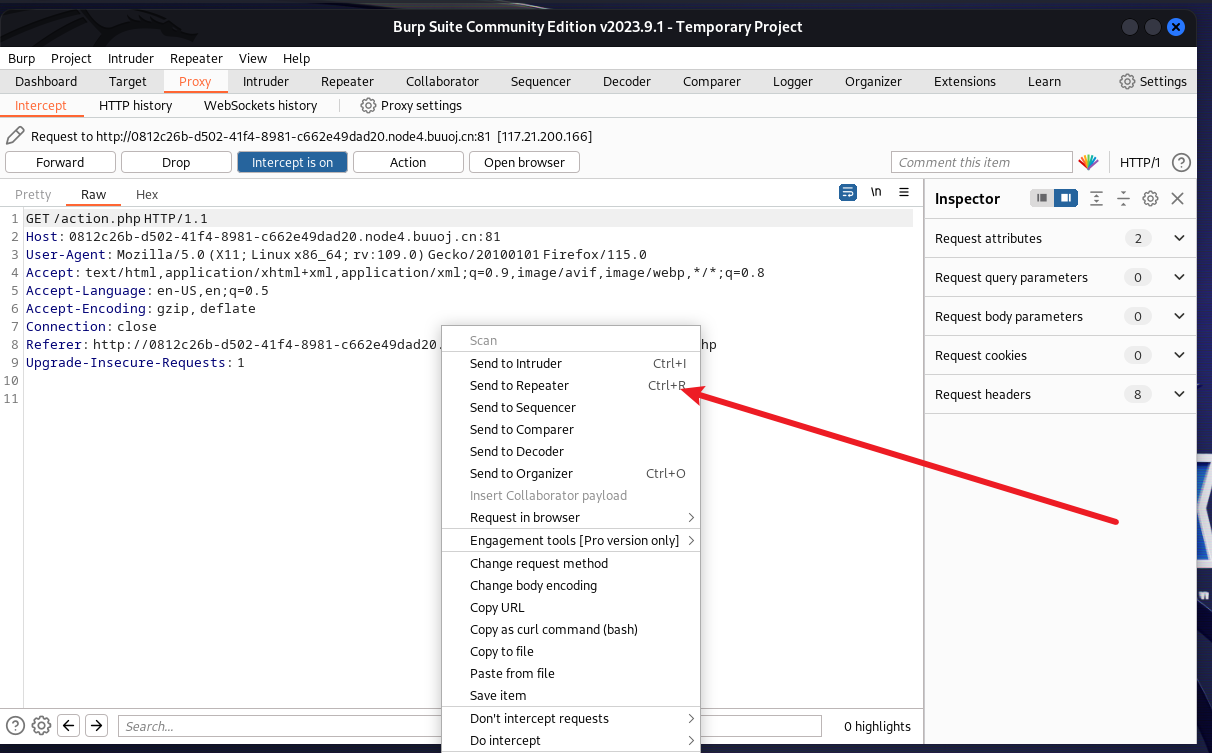Switch to the Decoder tool tab
Screen dimensions: 1212x753
click(627, 82)
